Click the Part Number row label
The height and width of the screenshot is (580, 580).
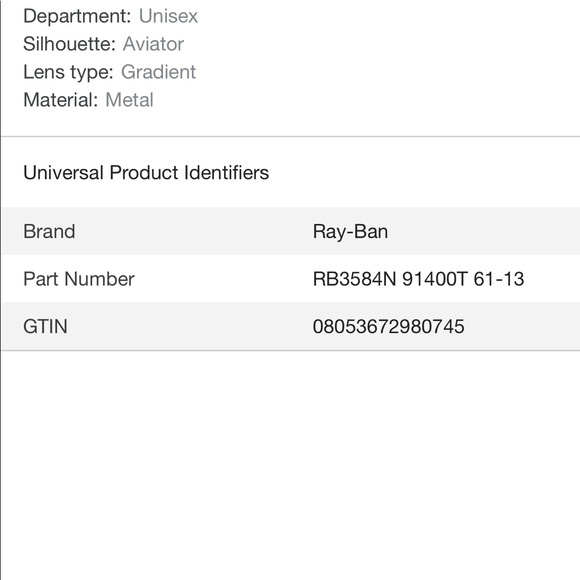79,279
